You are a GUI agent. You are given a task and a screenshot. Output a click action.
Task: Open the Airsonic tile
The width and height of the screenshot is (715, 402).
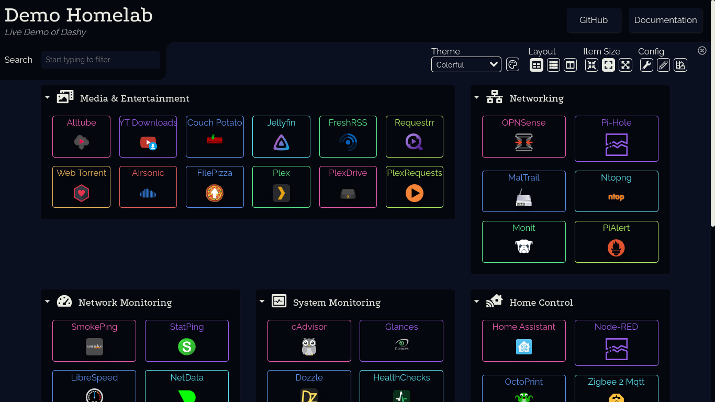pyautogui.click(x=148, y=187)
